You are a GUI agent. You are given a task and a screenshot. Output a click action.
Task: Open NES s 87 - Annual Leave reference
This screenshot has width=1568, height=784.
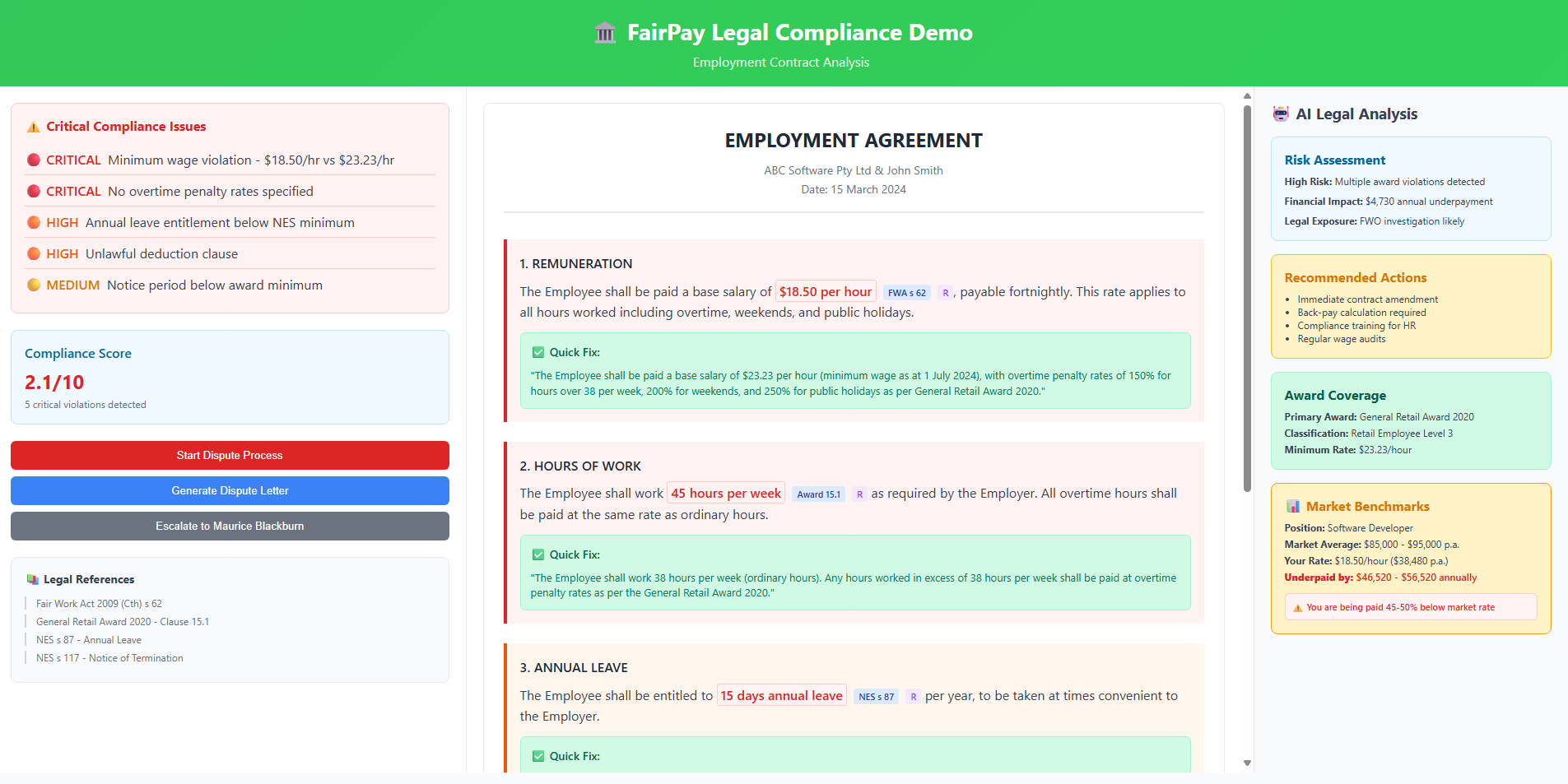tap(89, 640)
